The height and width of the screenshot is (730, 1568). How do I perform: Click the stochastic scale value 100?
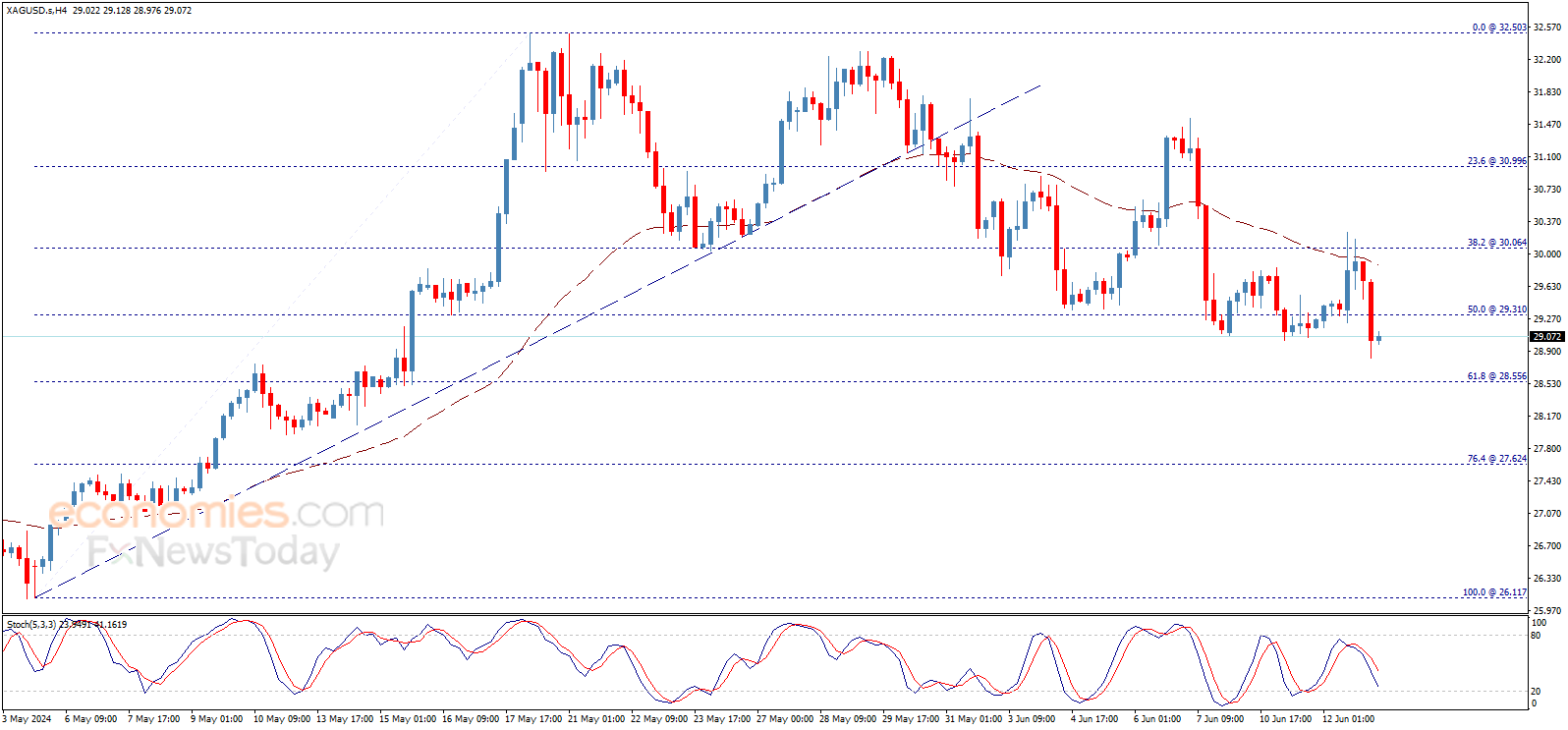click(x=1540, y=623)
